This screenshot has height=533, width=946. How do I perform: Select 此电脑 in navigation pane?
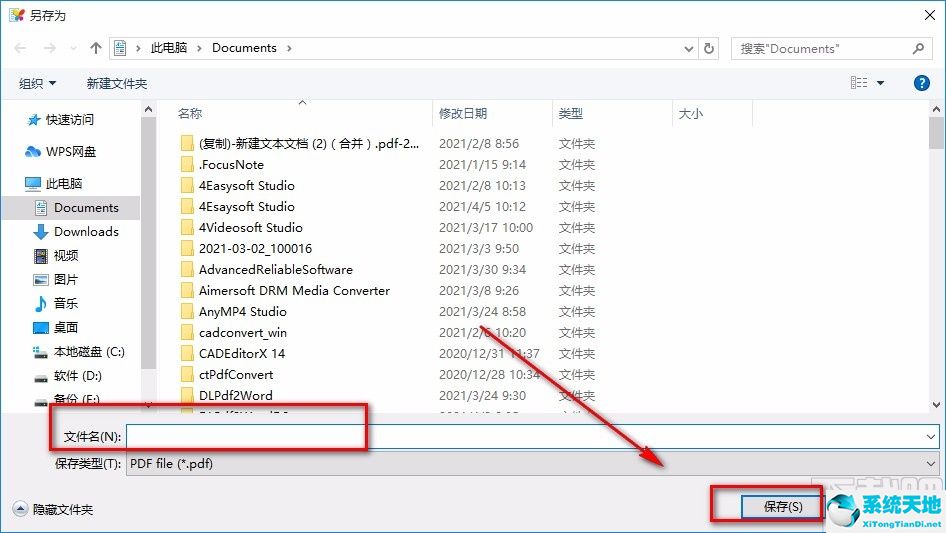tap(53, 184)
